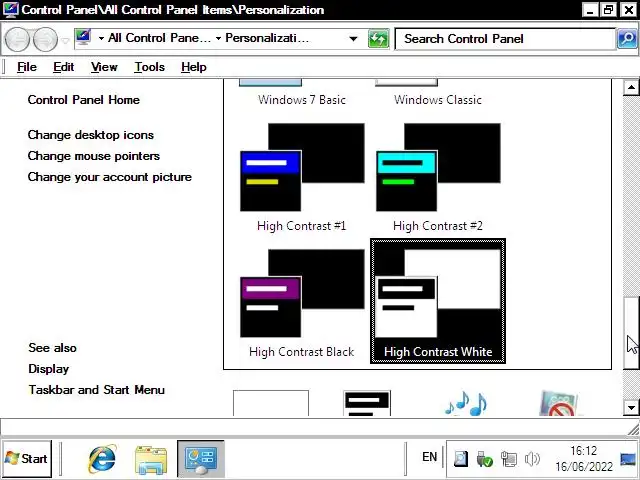Click the taskbar clock showing 16:12
Screen dimensions: 640x480
(584, 459)
